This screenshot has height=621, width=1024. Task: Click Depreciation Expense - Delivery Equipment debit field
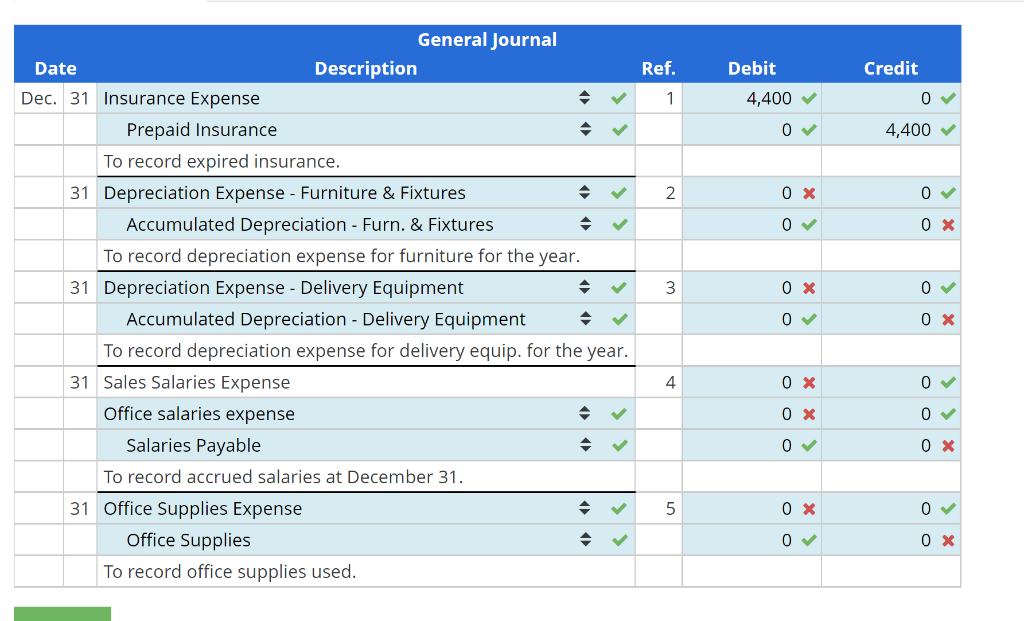coord(752,287)
